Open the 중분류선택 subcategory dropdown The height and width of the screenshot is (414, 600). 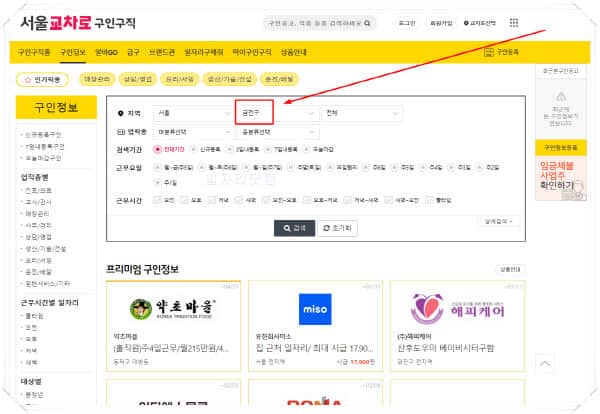[x=277, y=132]
